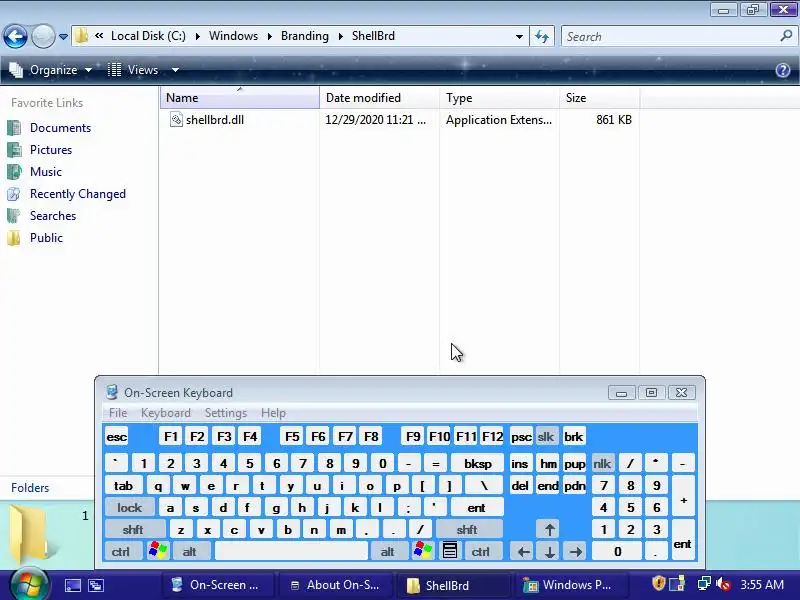Click the Recently Changed icon
The height and width of the screenshot is (600, 800).
coord(14,194)
